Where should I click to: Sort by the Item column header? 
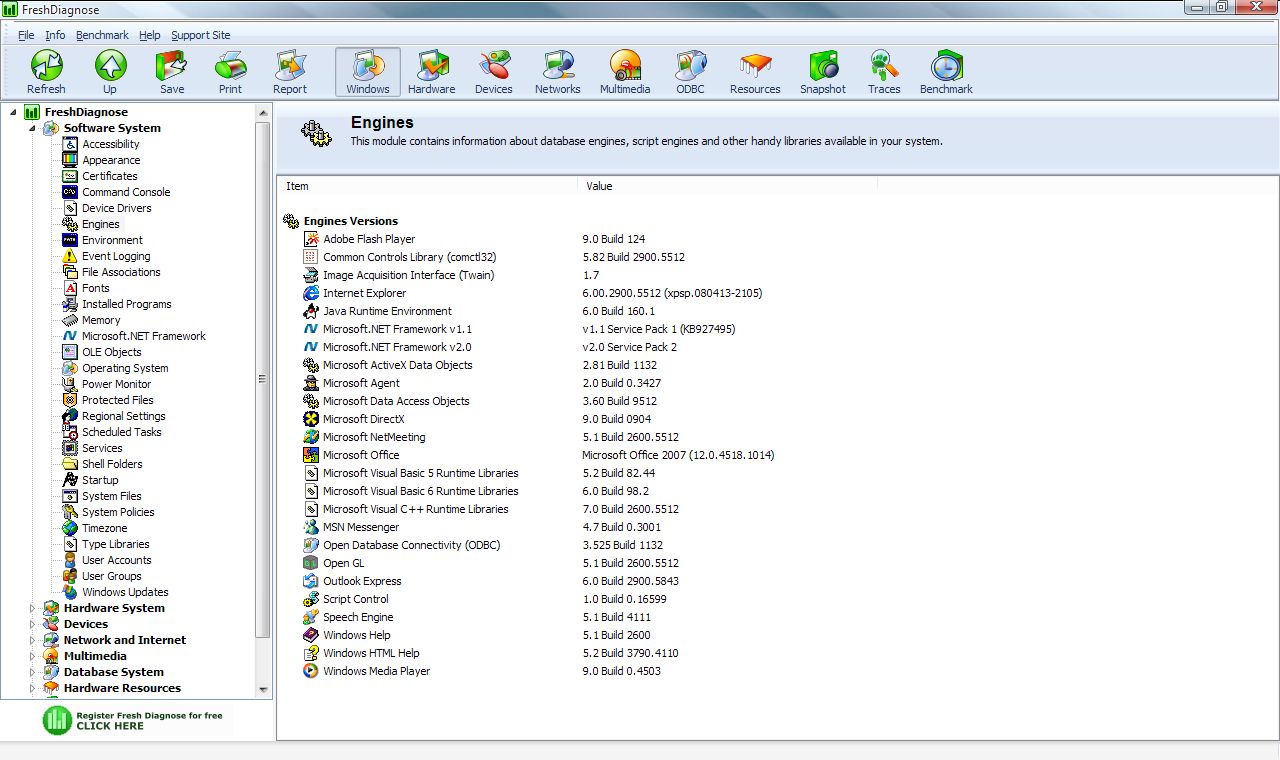coord(427,186)
